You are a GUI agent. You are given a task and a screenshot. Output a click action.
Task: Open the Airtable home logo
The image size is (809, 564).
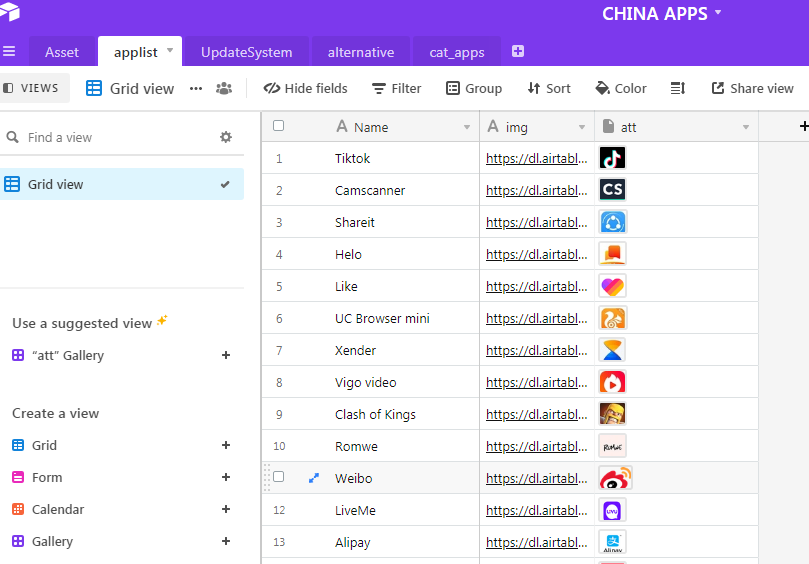[x=9, y=11]
